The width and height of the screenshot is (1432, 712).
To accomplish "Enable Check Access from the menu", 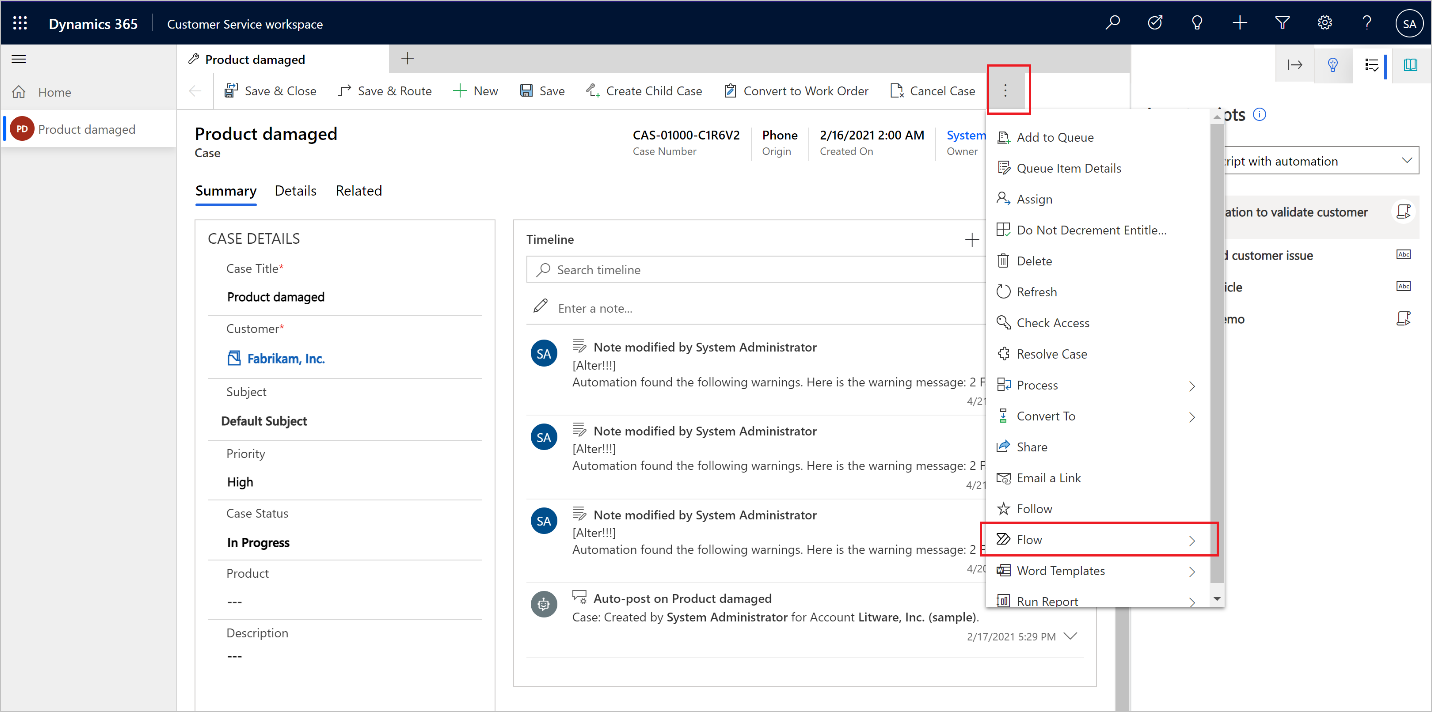I will (1052, 322).
